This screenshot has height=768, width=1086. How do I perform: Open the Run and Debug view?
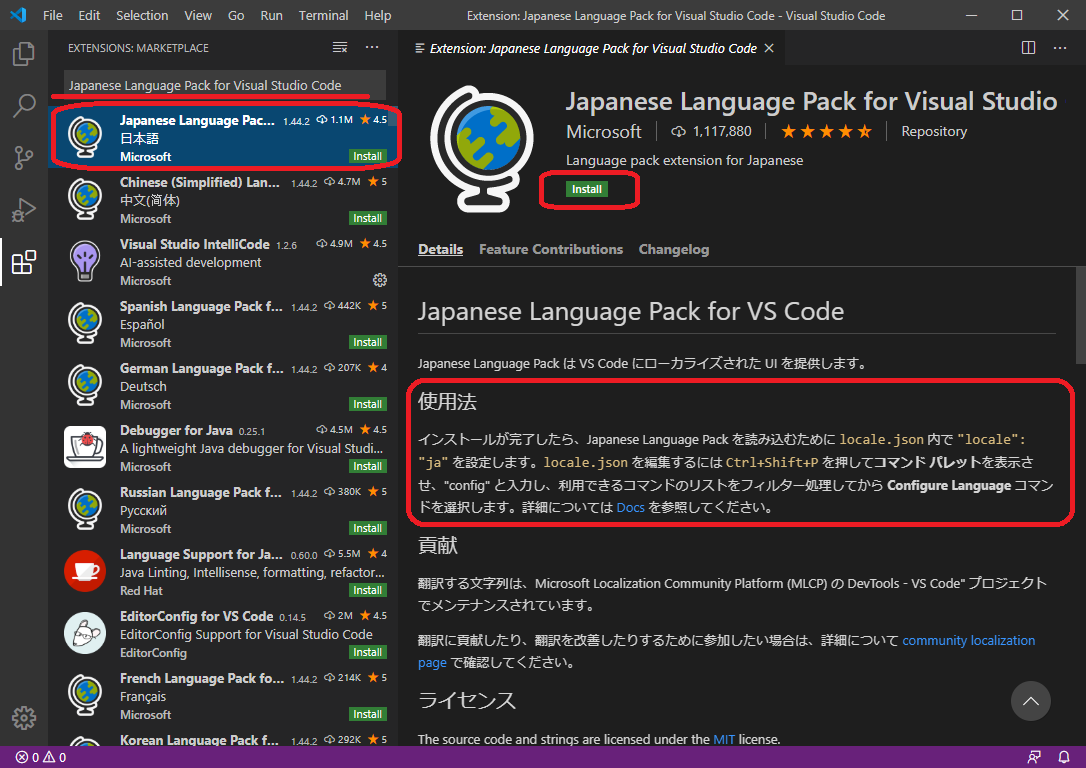point(24,210)
